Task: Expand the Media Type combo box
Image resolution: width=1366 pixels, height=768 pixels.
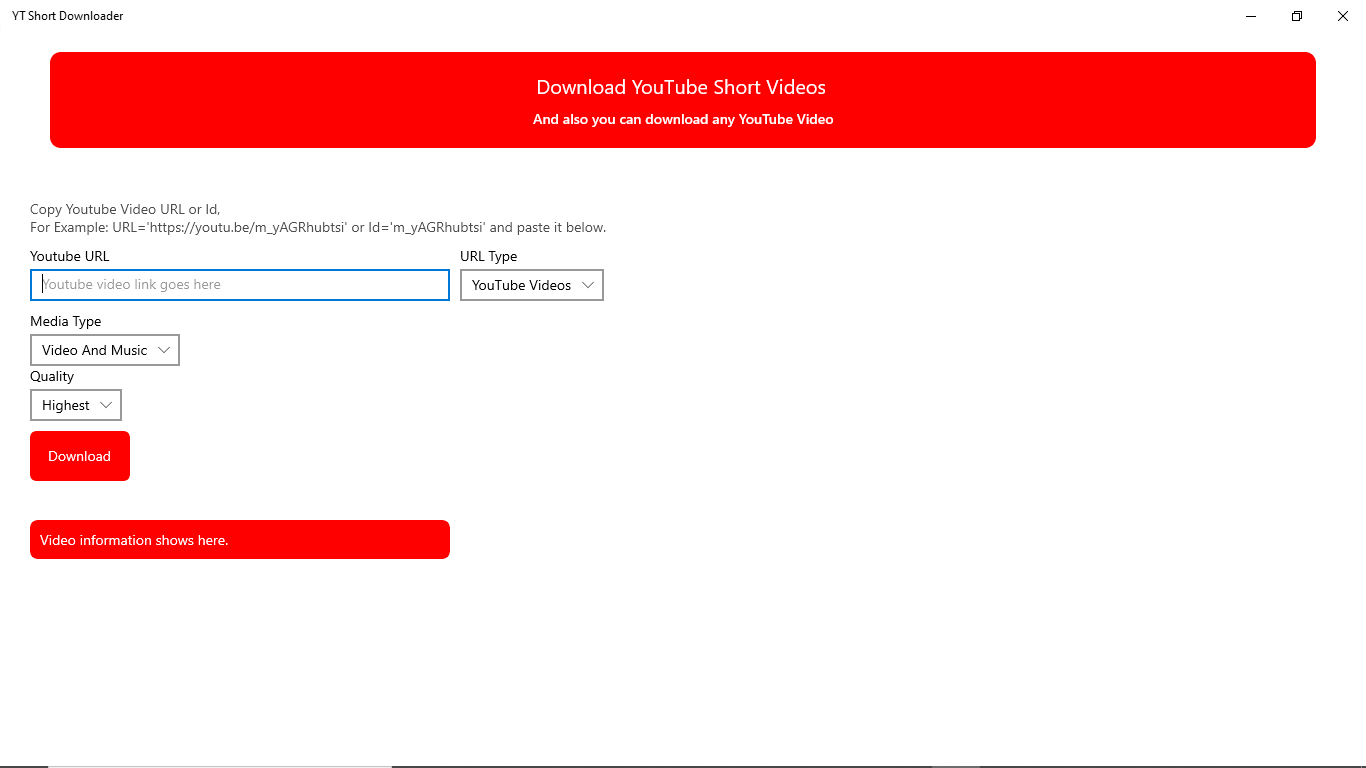Action: (x=105, y=350)
